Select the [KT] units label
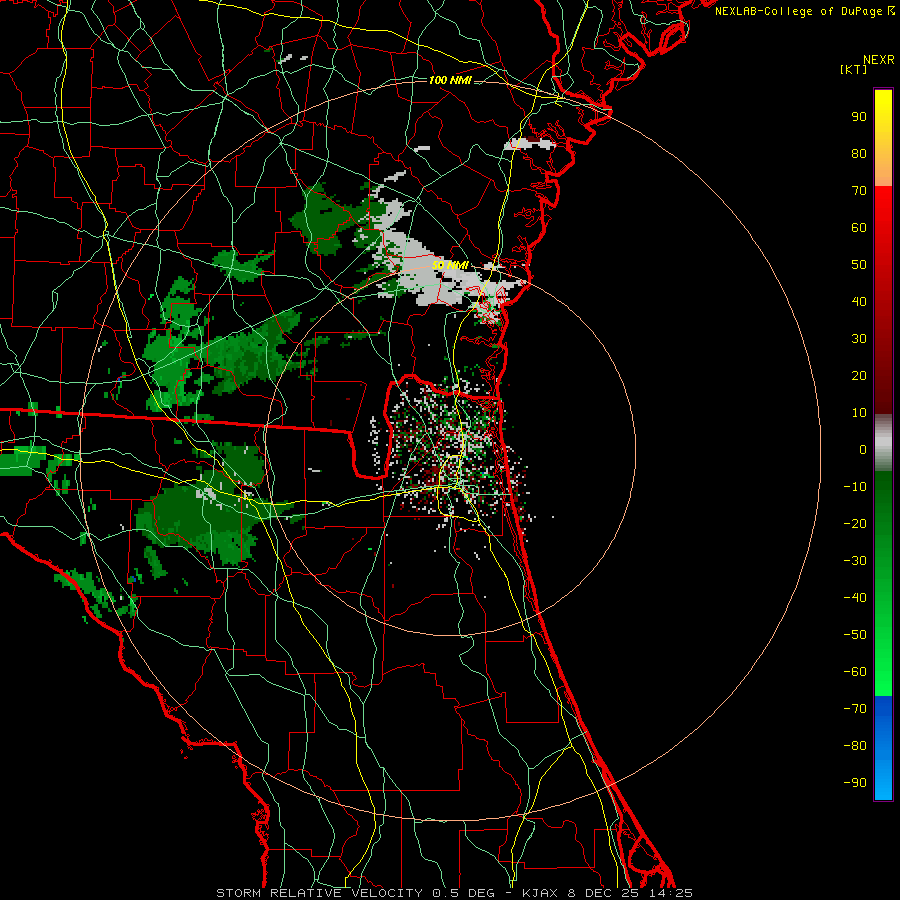The height and width of the screenshot is (900, 900). click(x=854, y=69)
